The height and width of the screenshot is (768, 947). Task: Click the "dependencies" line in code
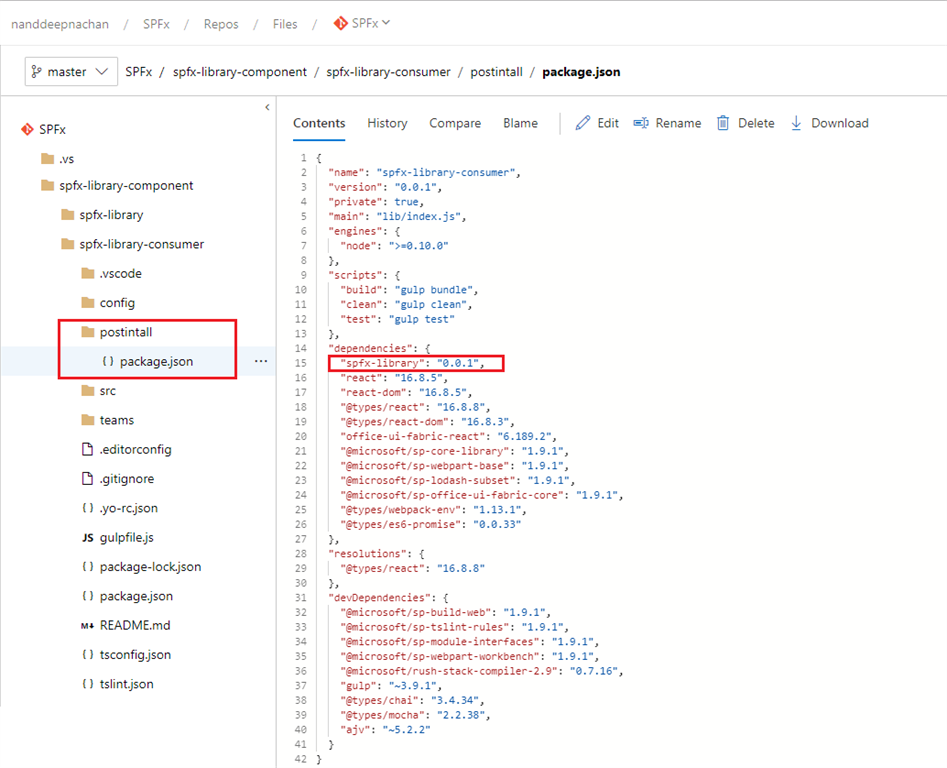coord(379,348)
